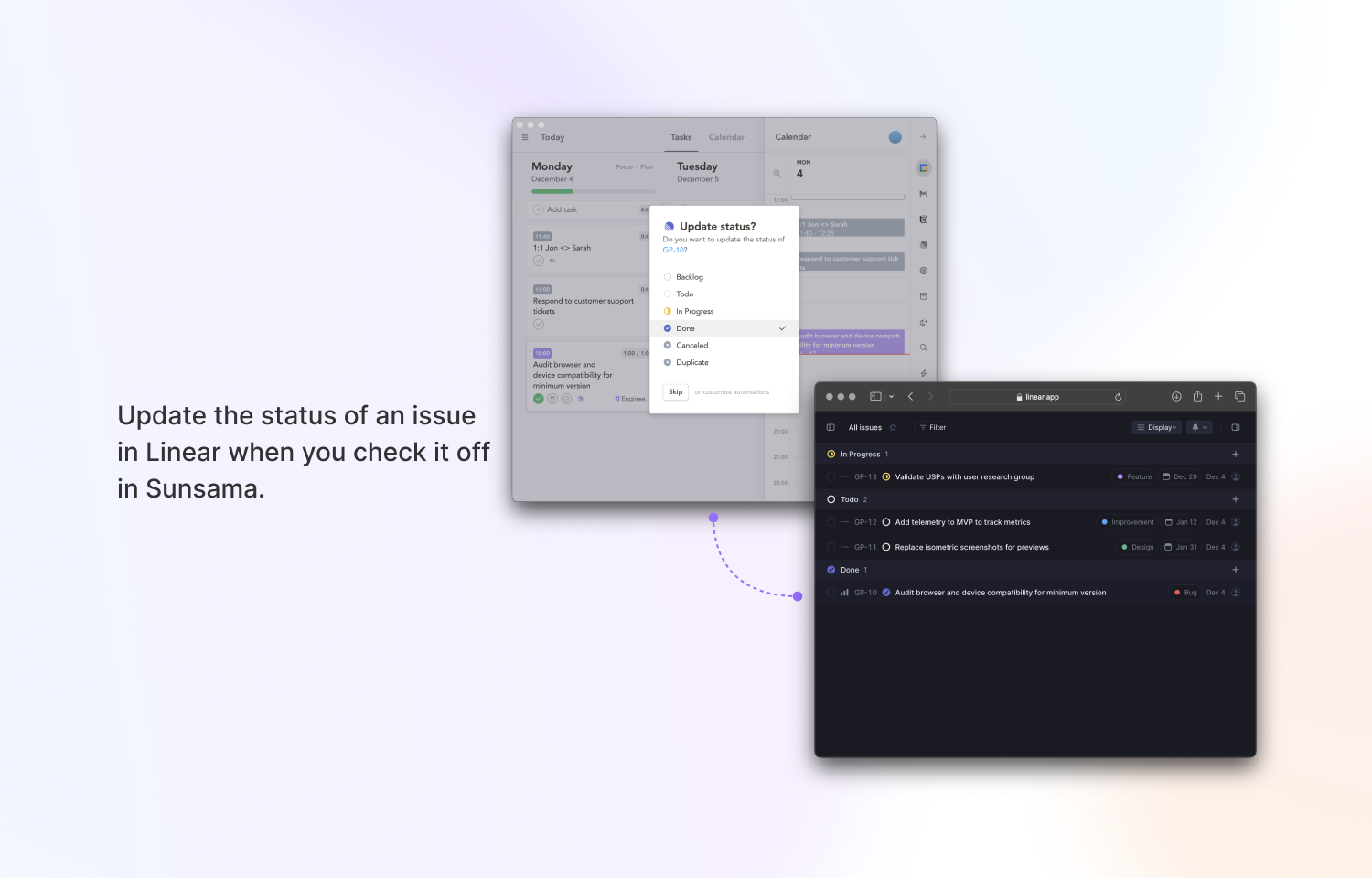Add issue to Done group

point(1236,570)
